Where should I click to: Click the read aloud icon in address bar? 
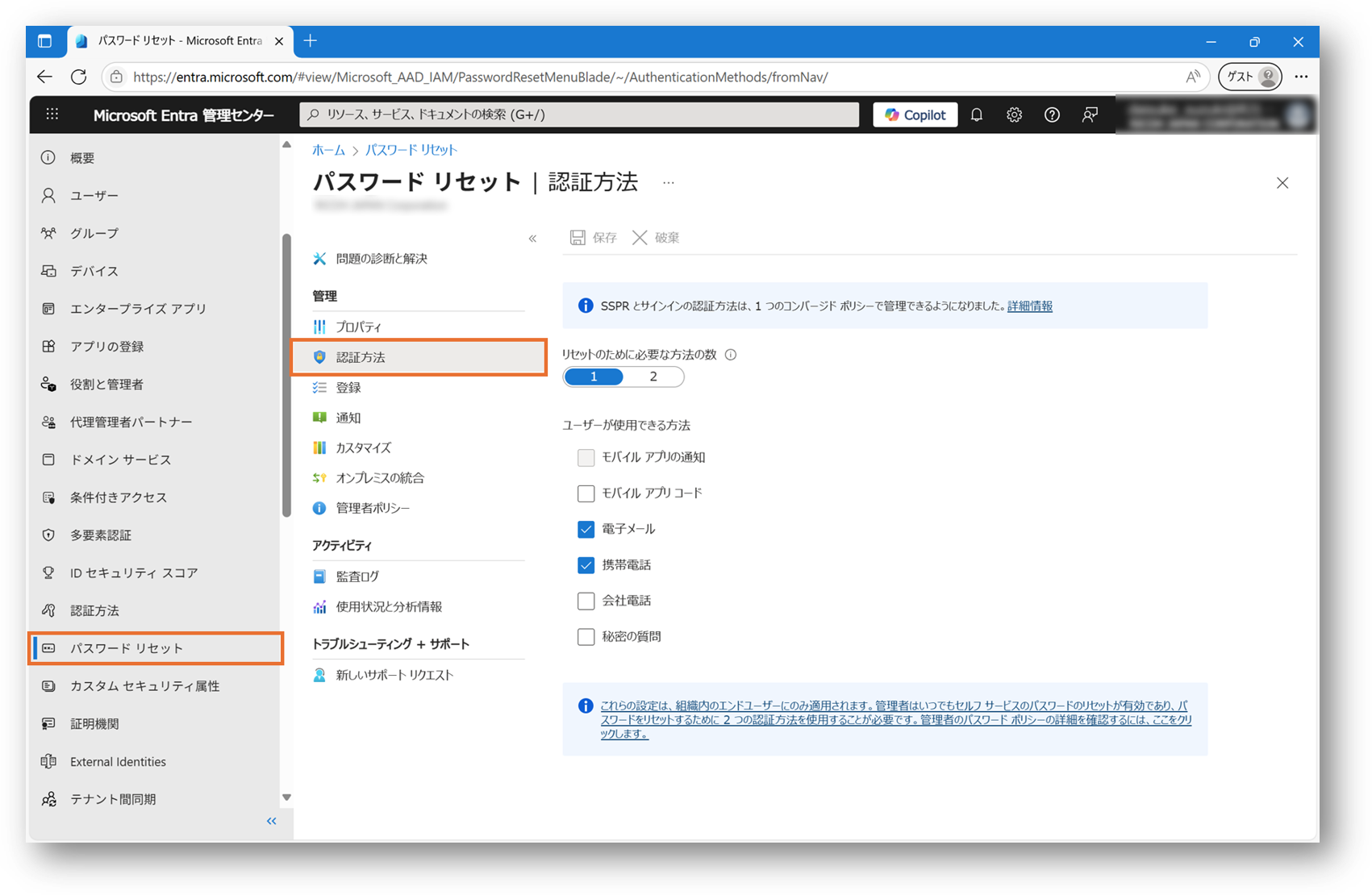[1192, 77]
